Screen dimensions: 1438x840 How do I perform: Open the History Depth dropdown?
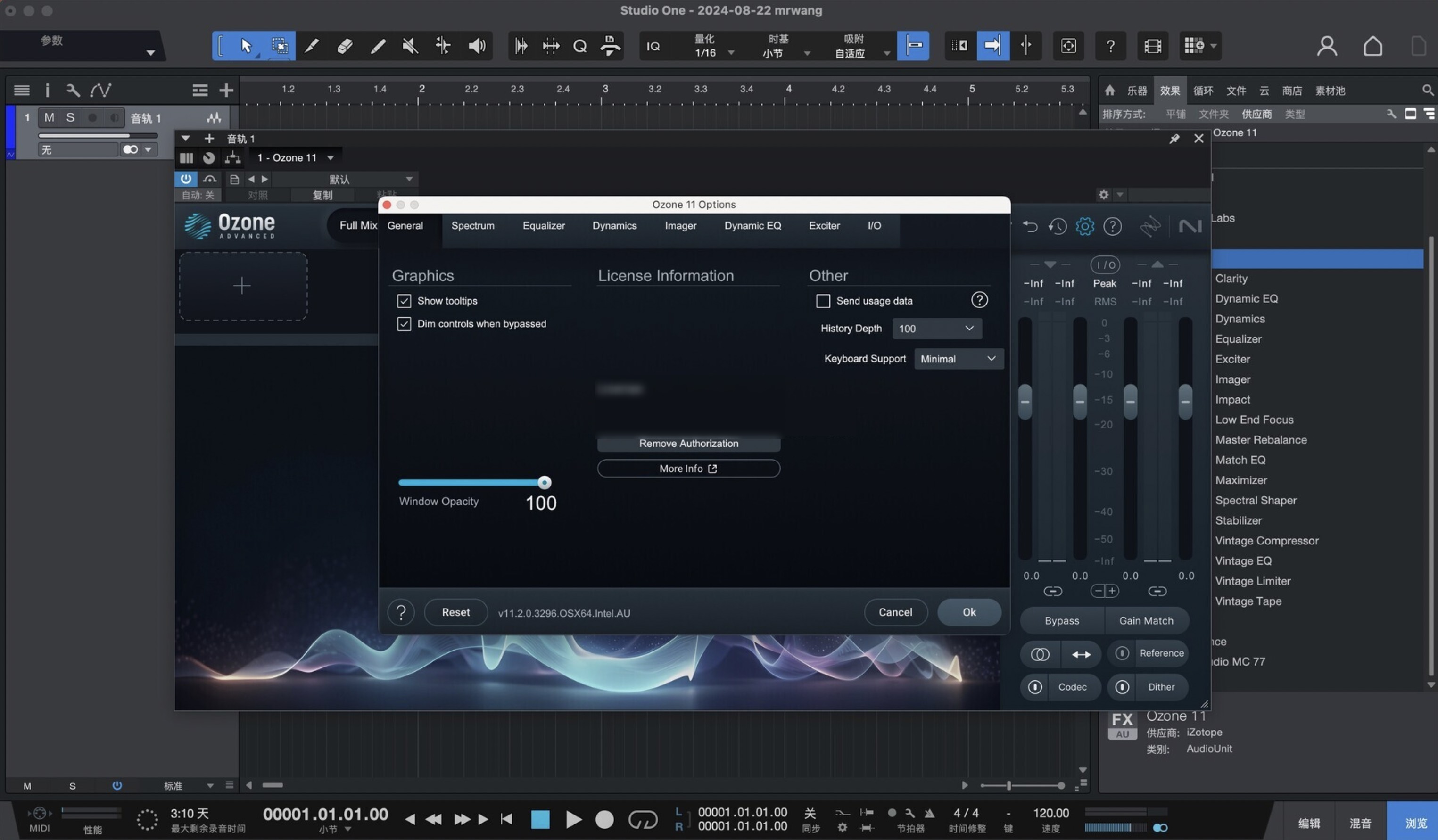click(x=936, y=328)
